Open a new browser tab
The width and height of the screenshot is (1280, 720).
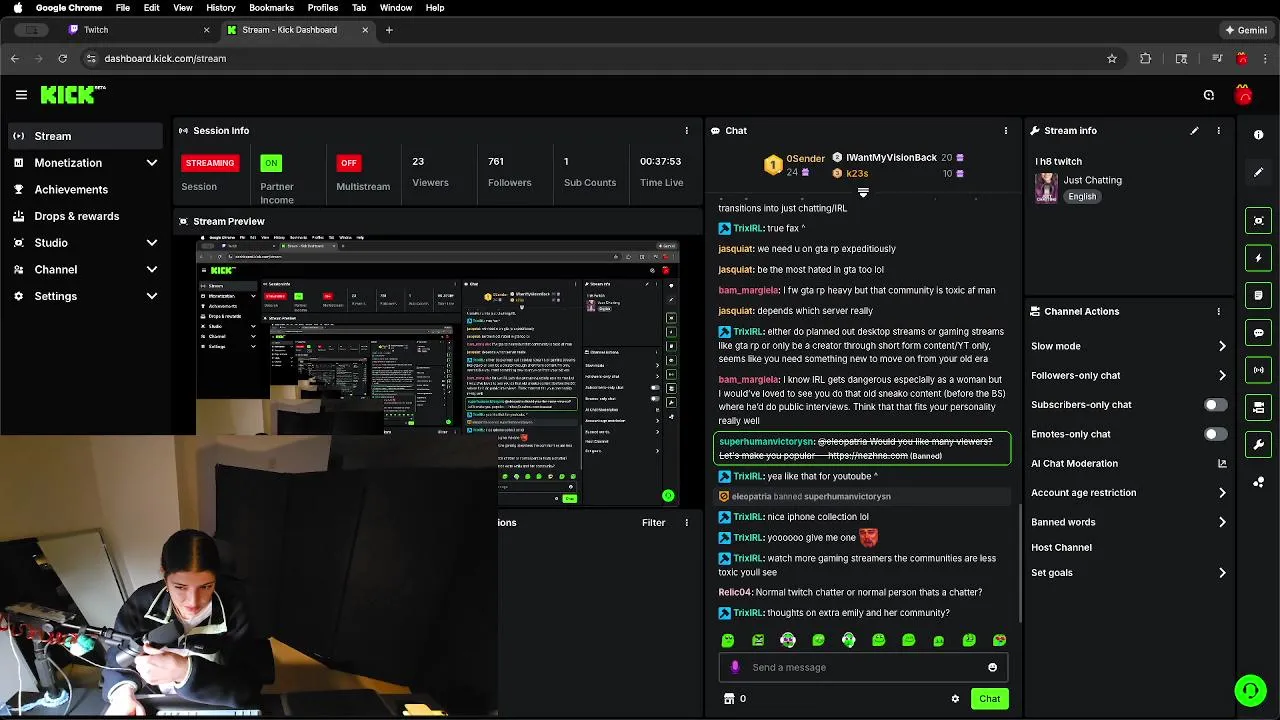pos(389,30)
